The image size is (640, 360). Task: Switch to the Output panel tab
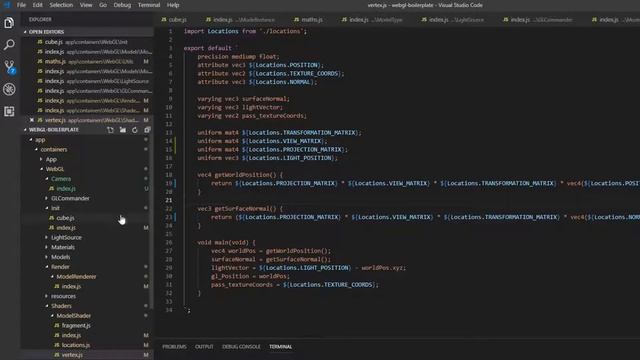click(204, 347)
